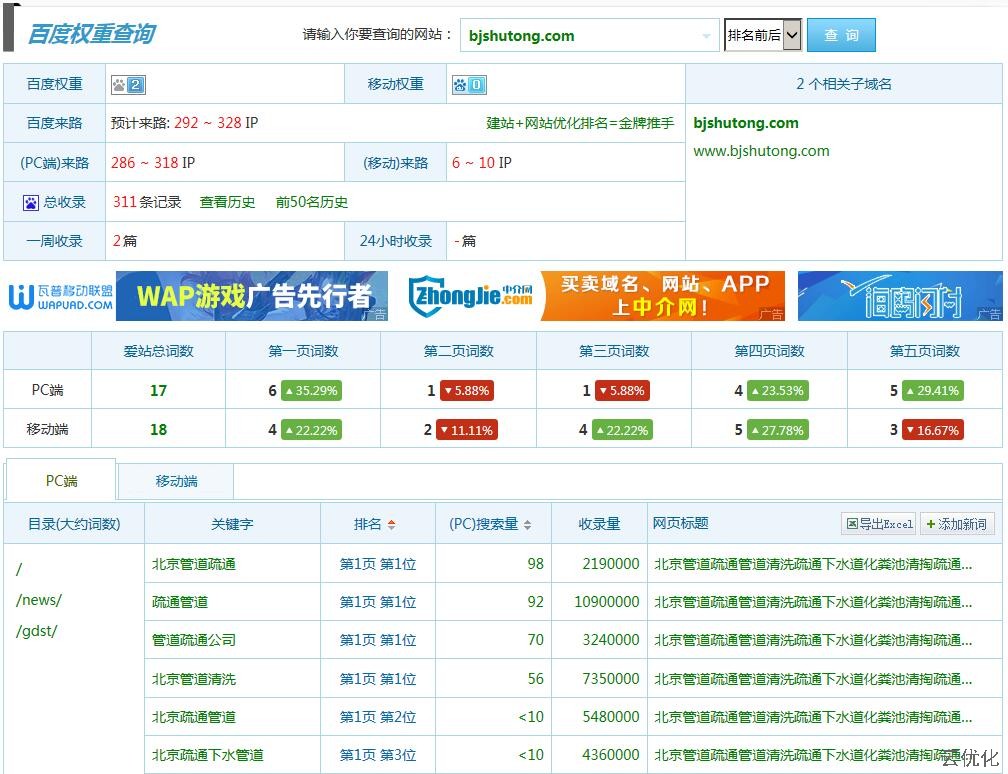Click the Baidu weight paw badge
This screenshot has width=1008, height=774.
(x=128, y=85)
